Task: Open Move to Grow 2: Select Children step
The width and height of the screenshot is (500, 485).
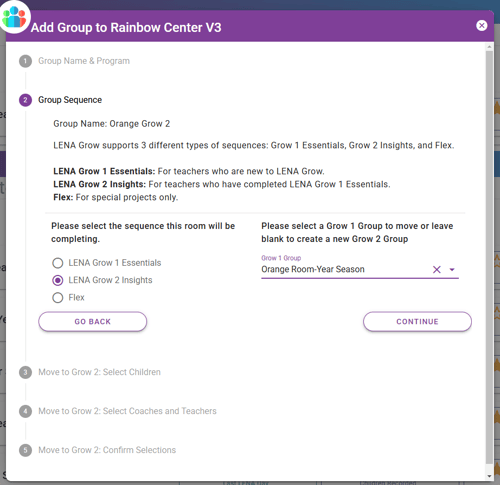Action: click(99, 372)
